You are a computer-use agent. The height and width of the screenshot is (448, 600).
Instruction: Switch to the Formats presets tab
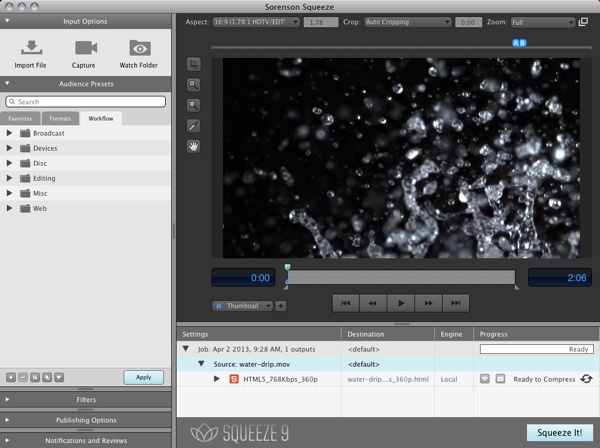[59, 118]
